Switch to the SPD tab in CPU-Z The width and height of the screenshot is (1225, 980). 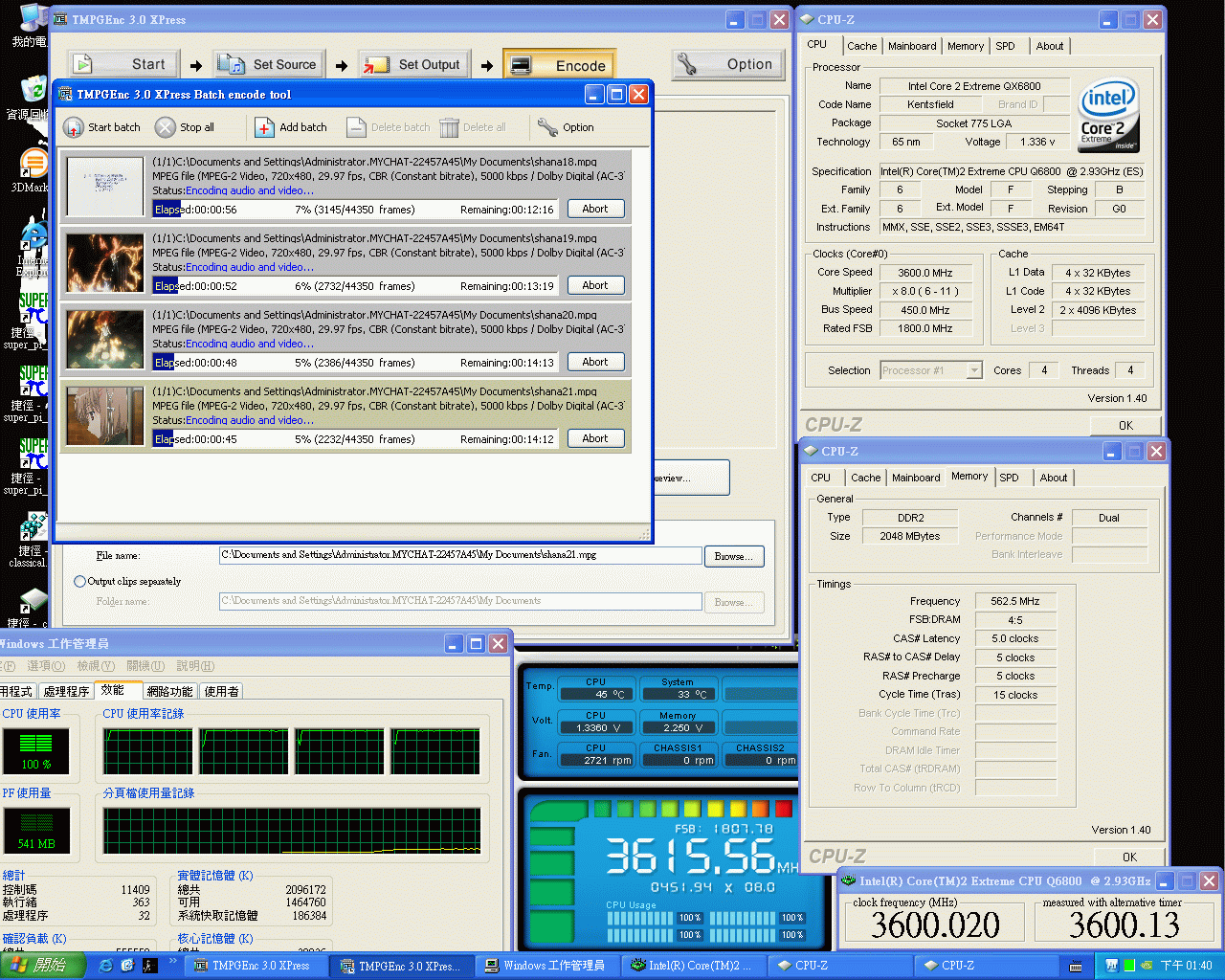coord(1008,45)
